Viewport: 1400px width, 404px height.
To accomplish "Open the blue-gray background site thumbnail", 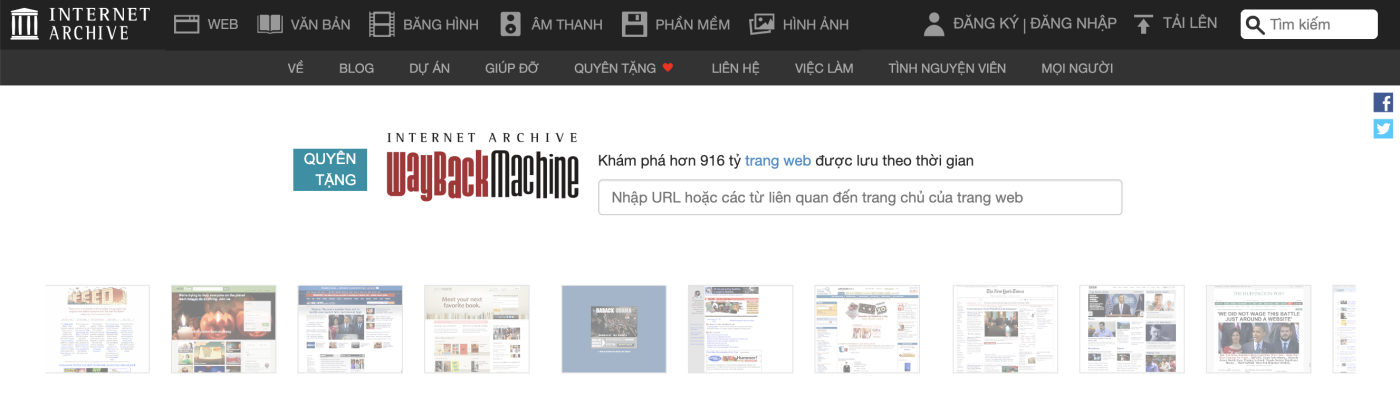I will tap(613, 329).
